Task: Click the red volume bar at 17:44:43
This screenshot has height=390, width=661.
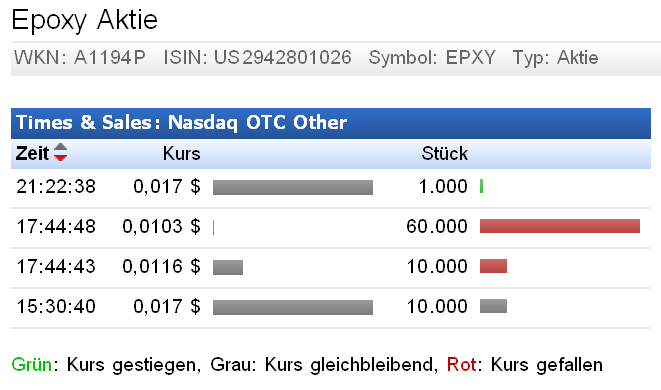Action: pos(493,266)
